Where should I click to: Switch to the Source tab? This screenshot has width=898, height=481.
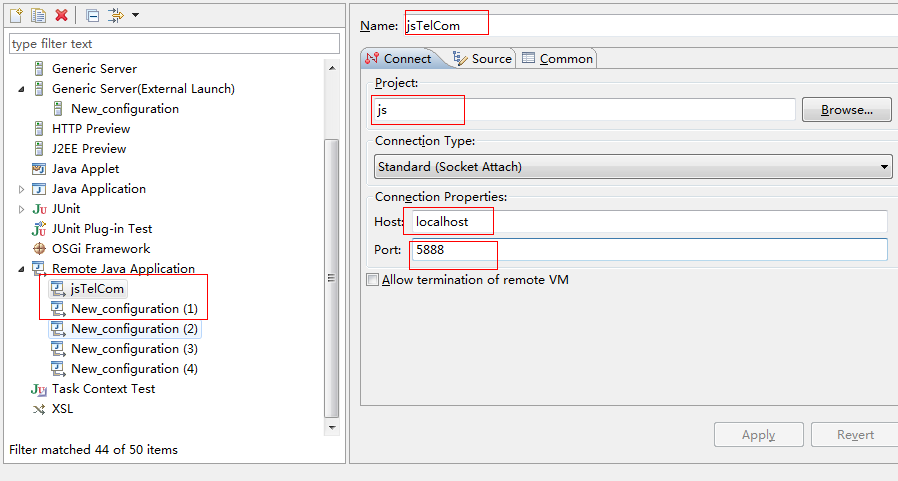click(482, 58)
